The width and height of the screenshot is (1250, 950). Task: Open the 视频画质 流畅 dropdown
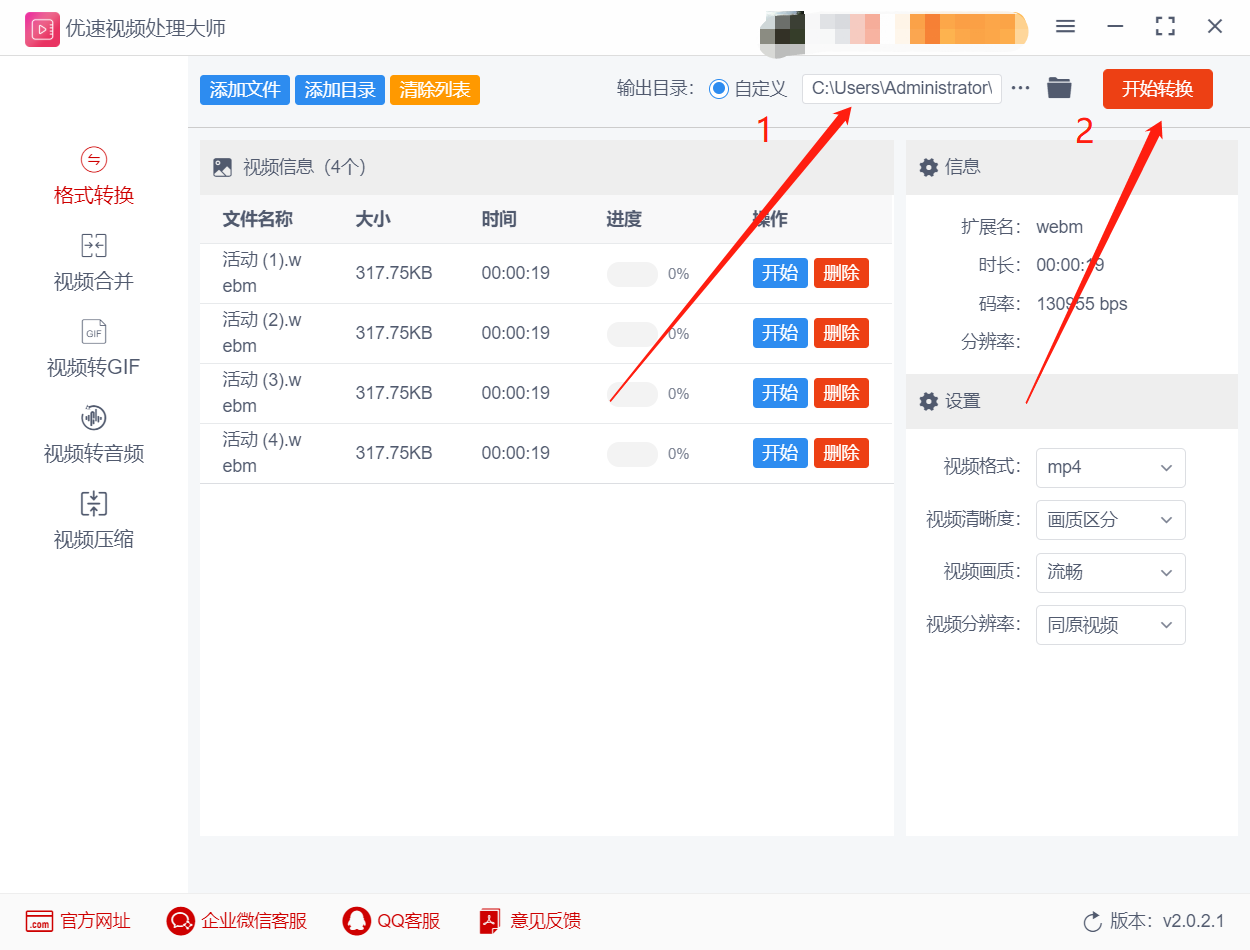coord(1110,573)
